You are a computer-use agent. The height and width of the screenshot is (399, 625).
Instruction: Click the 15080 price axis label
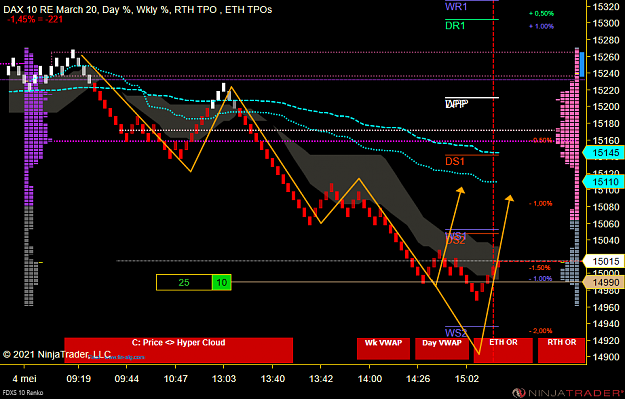pyautogui.click(x=606, y=206)
